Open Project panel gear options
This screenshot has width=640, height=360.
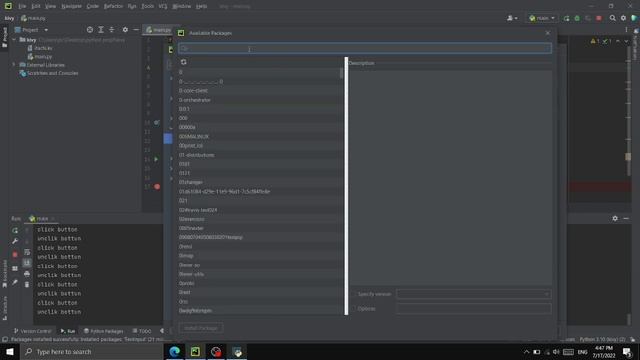(x=125, y=30)
